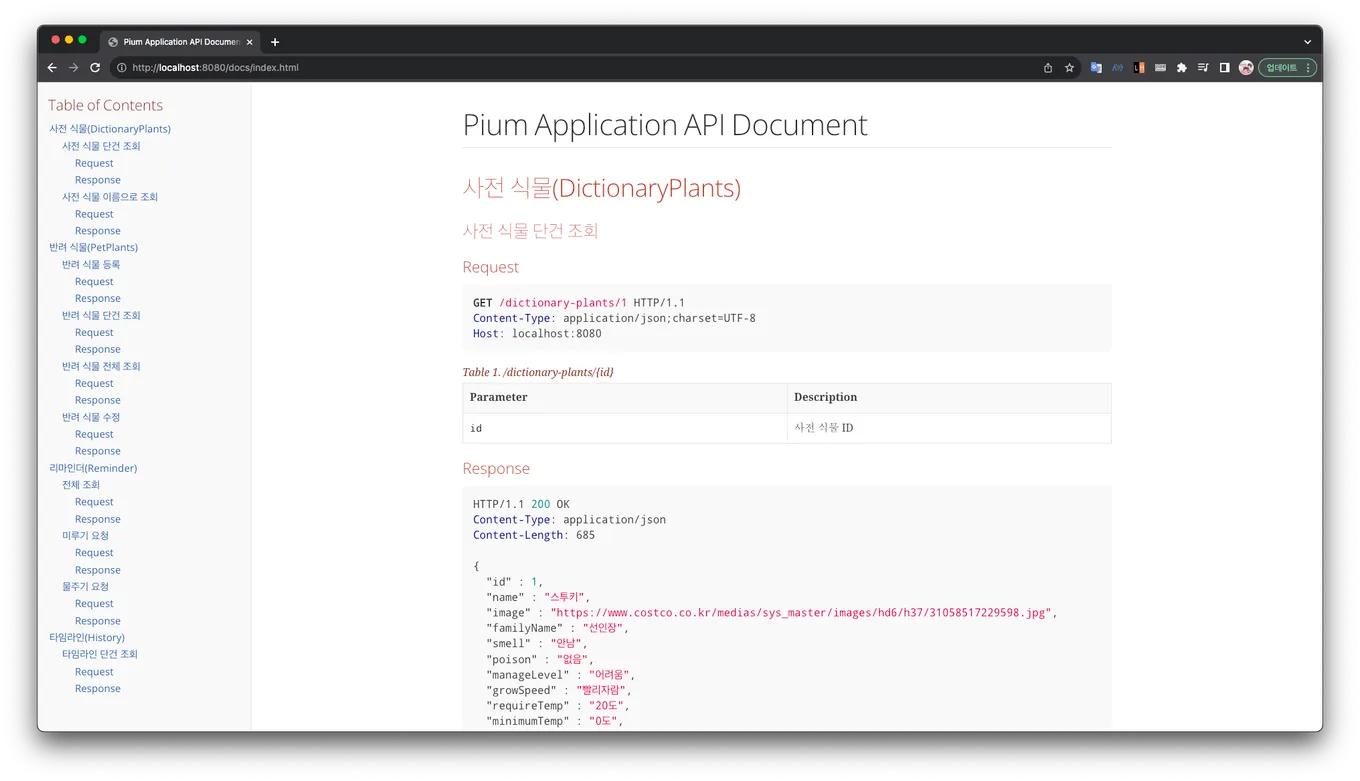Viewport: 1360px width, 781px height.
Task: Open the Extensions puzzle piece menu
Action: click(x=1181, y=68)
